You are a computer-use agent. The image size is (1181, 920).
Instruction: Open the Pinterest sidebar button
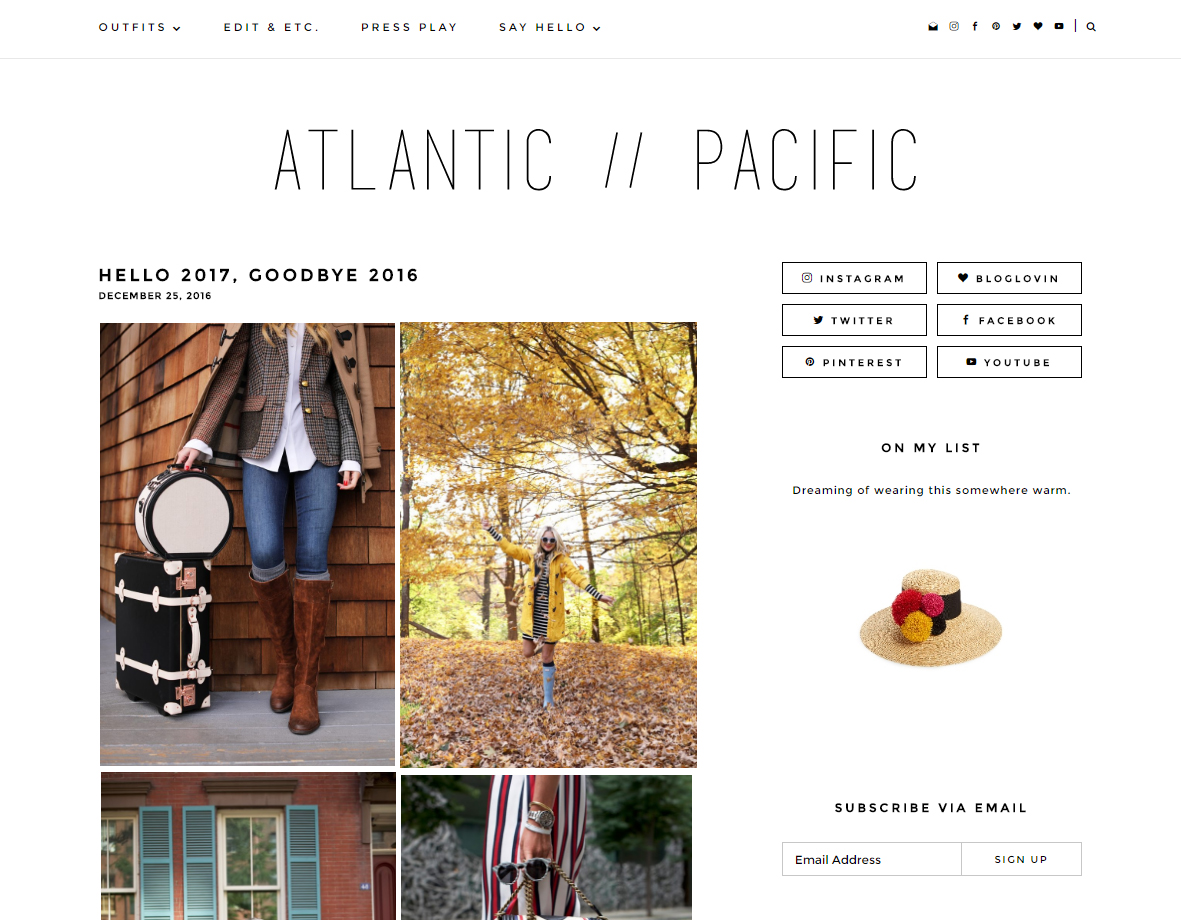coord(854,362)
